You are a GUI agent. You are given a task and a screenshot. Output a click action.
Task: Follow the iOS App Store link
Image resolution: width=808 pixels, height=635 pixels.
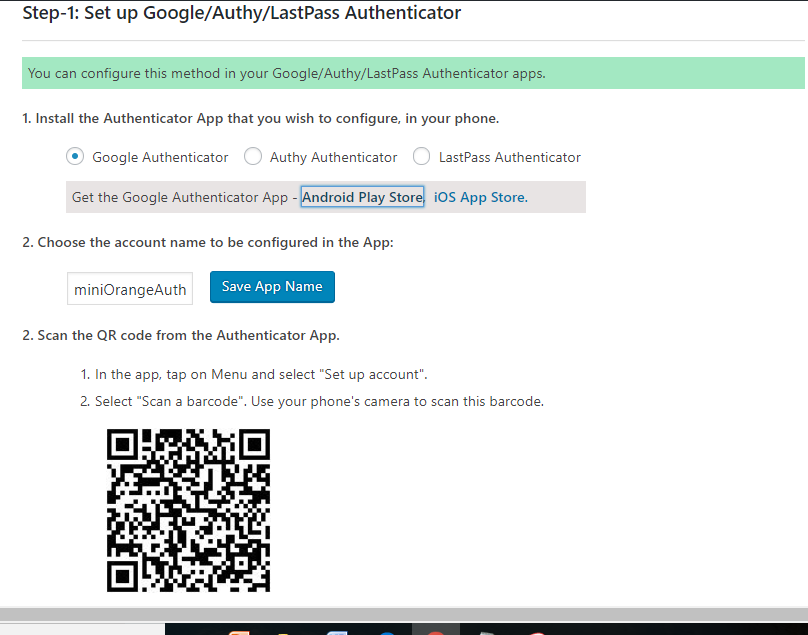point(481,197)
